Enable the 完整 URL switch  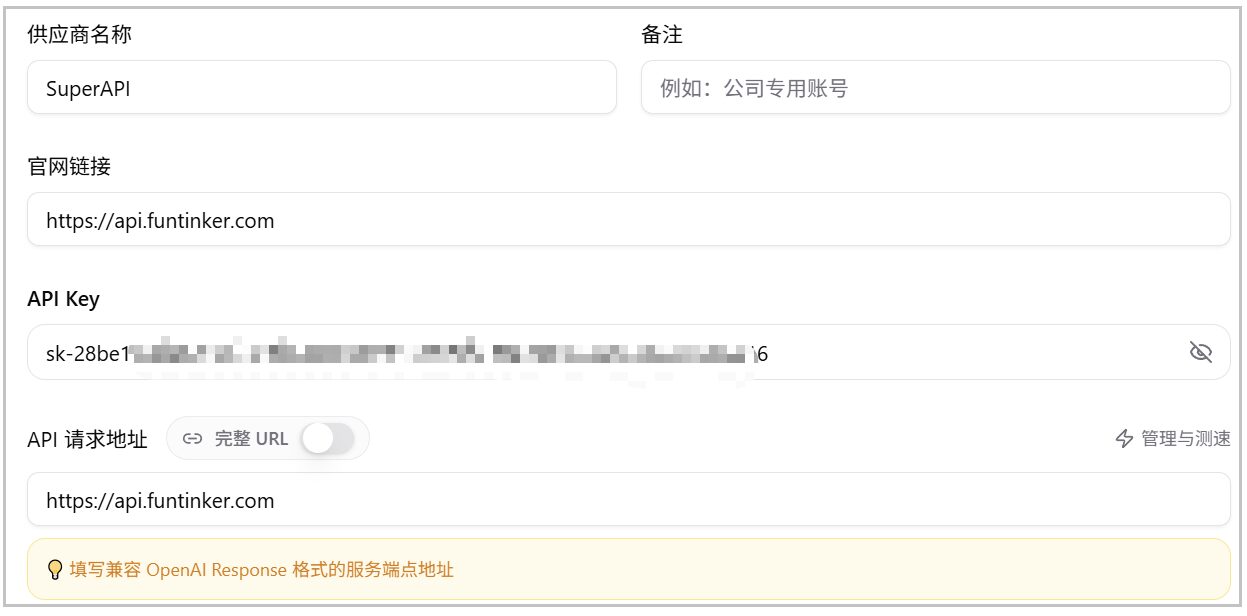pyautogui.click(x=329, y=438)
